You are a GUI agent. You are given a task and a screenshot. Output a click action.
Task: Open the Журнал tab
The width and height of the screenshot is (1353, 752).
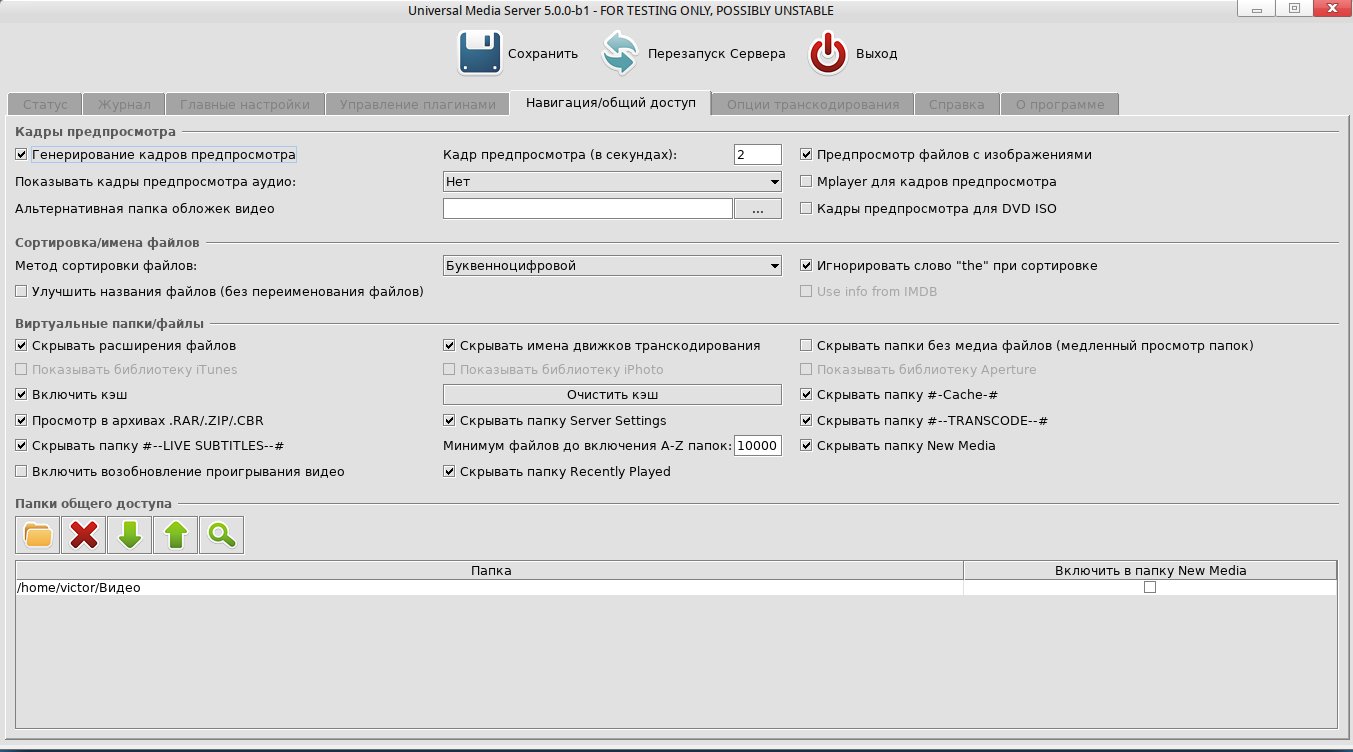pyautogui.click(x=124, y=104)
